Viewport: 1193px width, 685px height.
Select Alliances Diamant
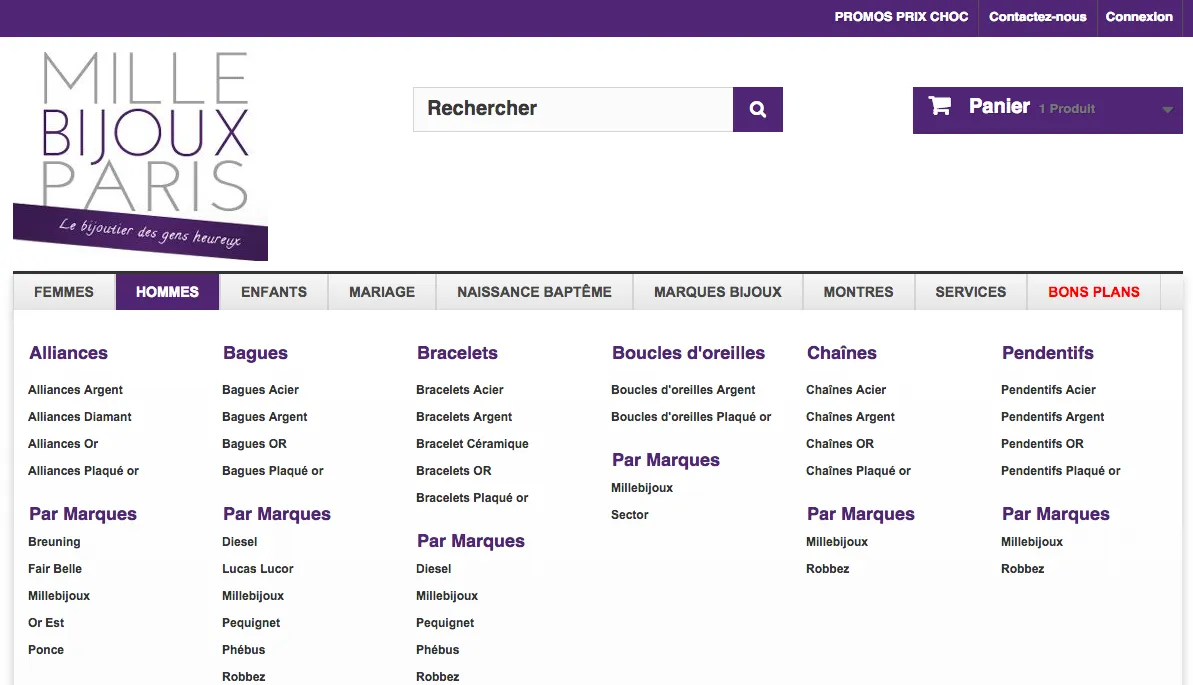tap(80, 417)
